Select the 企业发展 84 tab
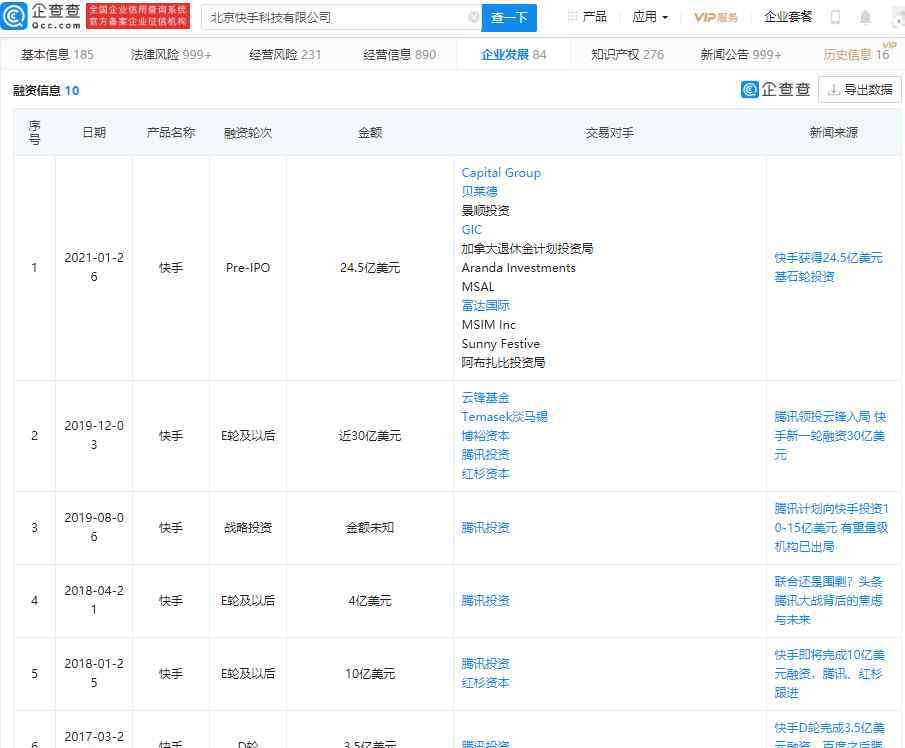 513,55
